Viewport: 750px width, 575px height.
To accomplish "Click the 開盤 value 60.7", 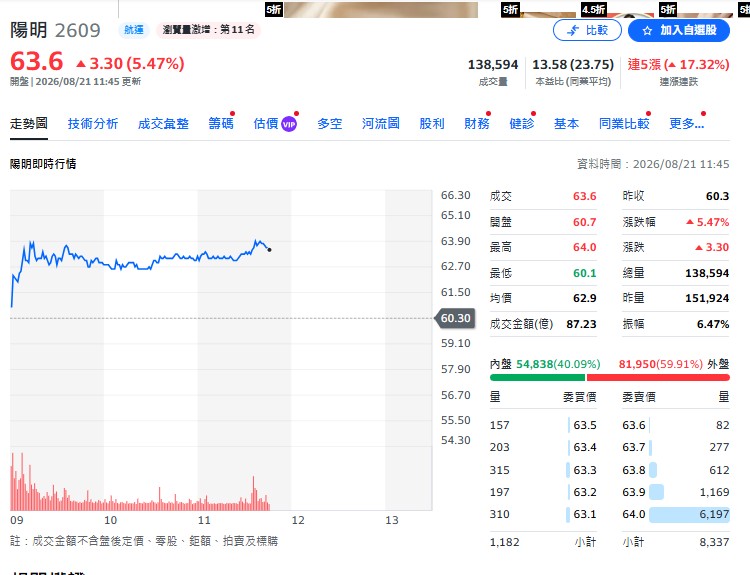I will coord(585,222).
